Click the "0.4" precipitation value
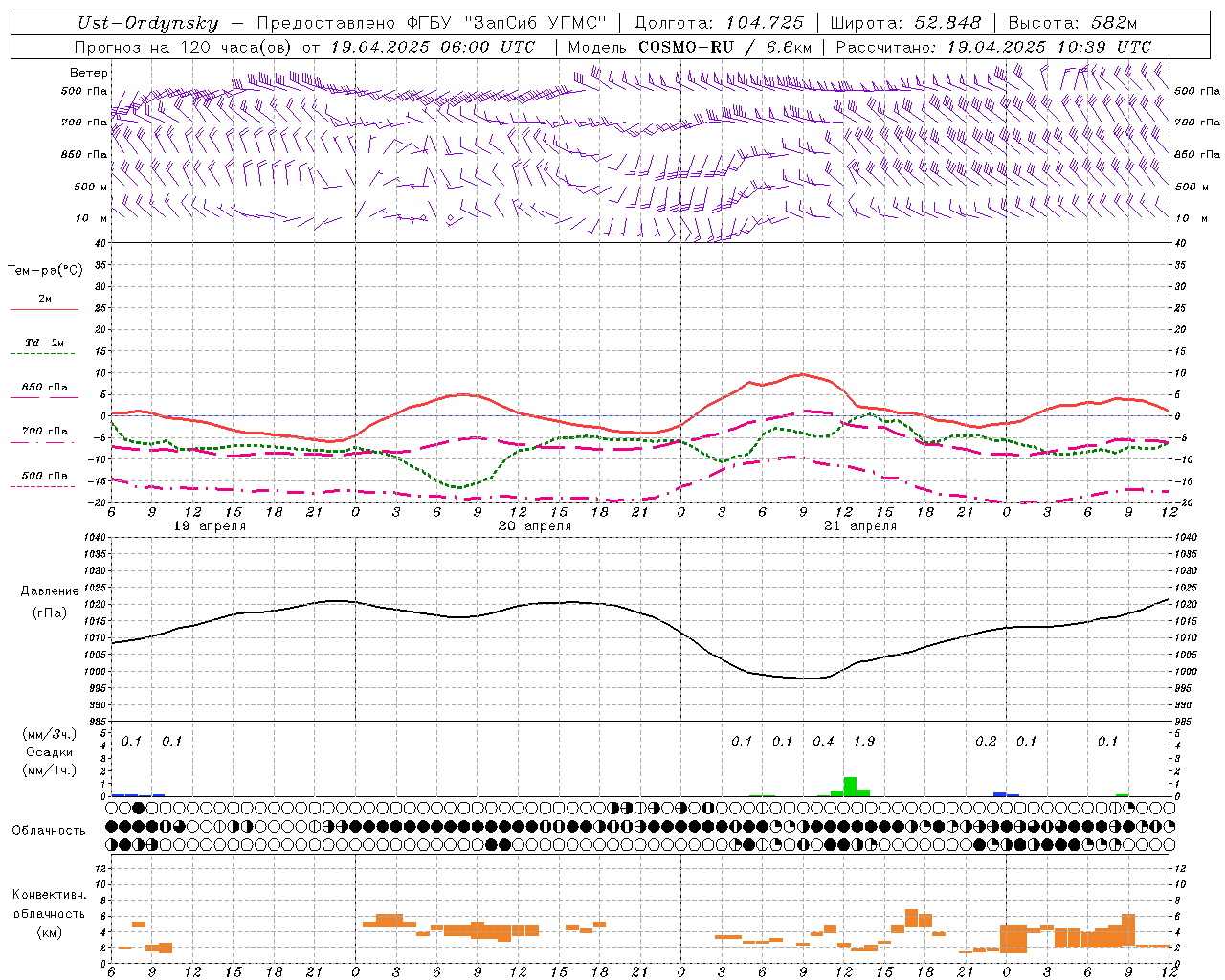1225x980 pixels. pos(823,742)
